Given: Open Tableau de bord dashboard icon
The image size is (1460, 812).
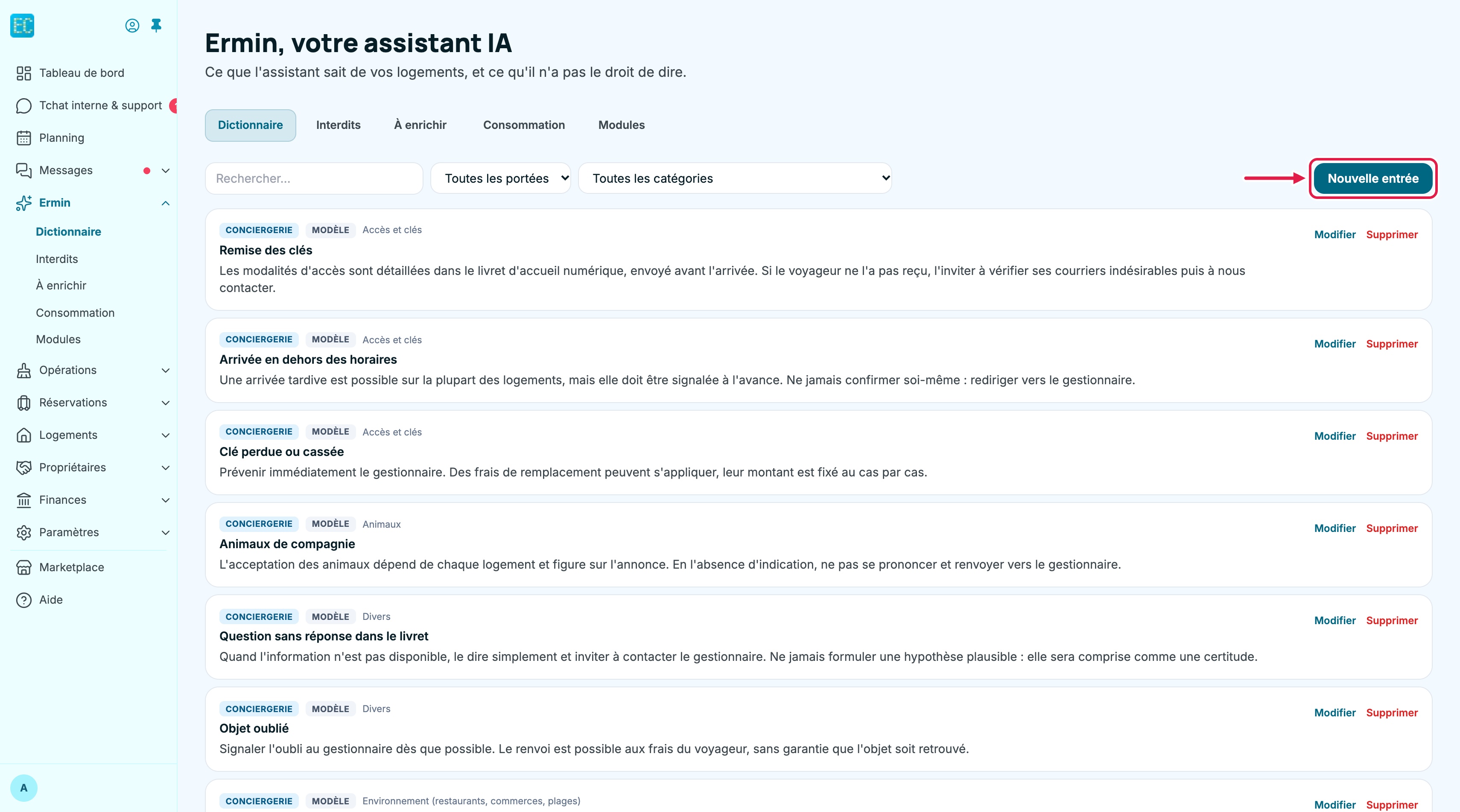Looking at the screenshot, I should pyautogui.click(x=24, y=73).
